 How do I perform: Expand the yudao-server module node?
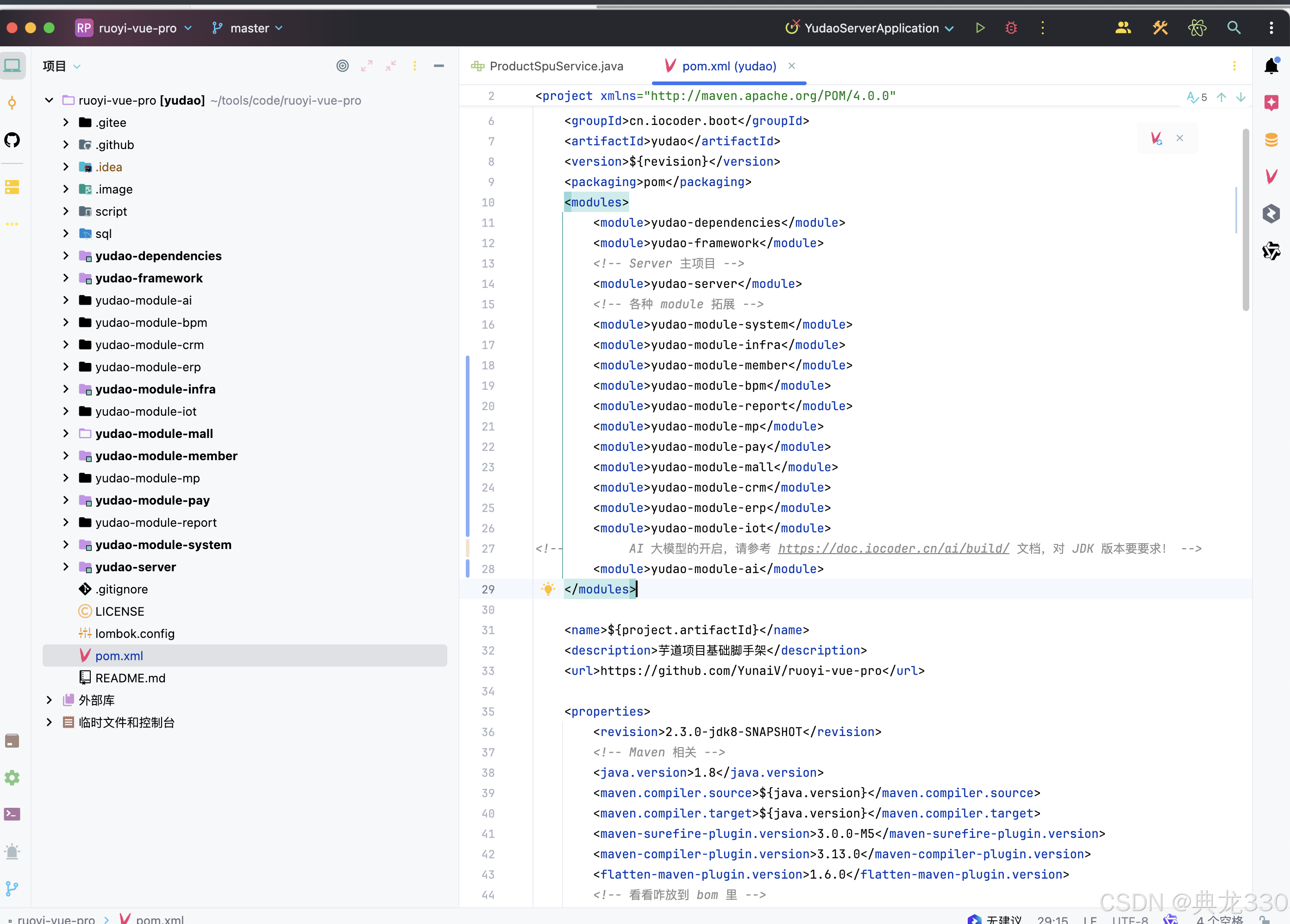(65, 567)
